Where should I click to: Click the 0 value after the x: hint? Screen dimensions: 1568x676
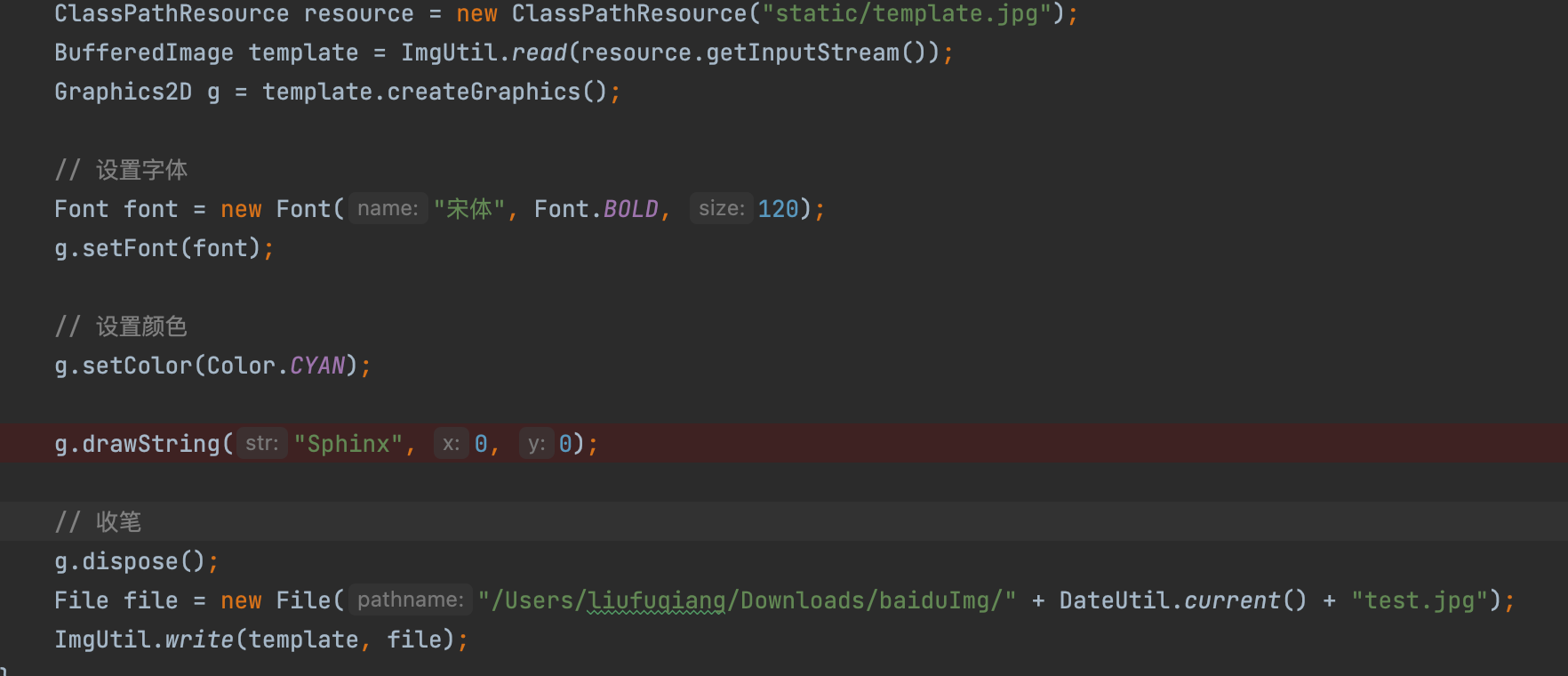(481, 444)
